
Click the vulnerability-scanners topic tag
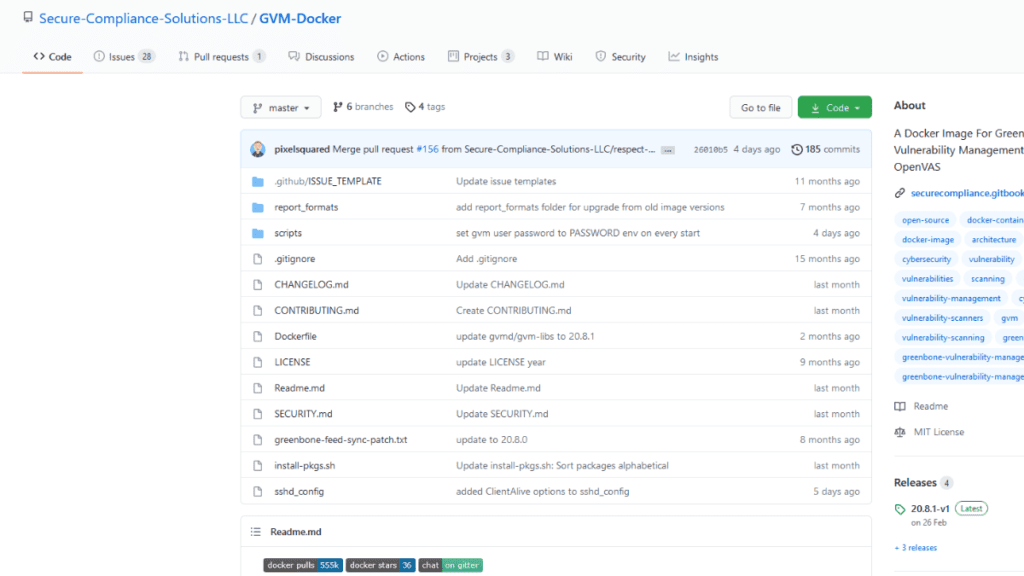(x=942, y=318)
